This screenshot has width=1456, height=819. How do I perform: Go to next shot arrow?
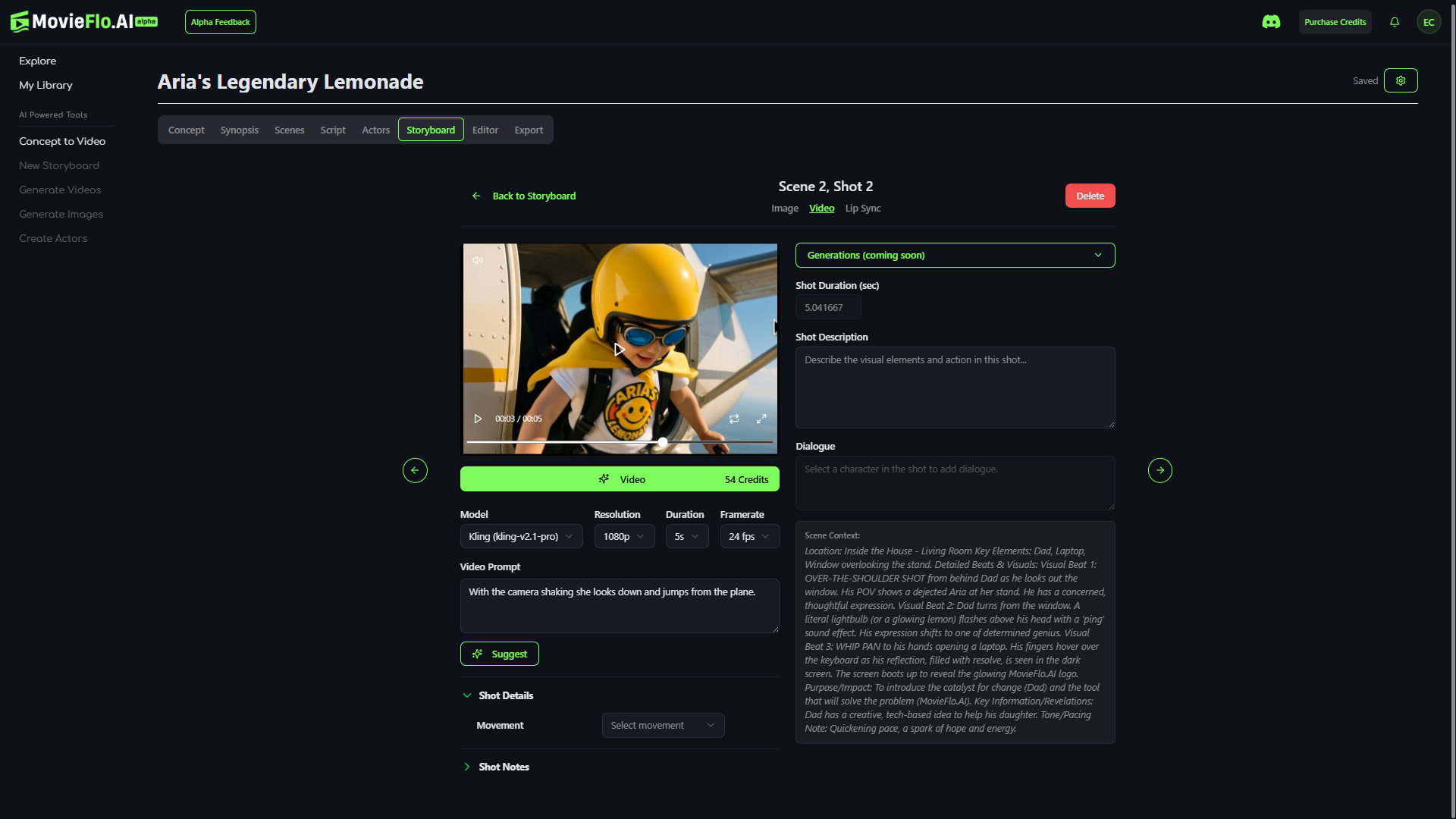pos(1159,470)
